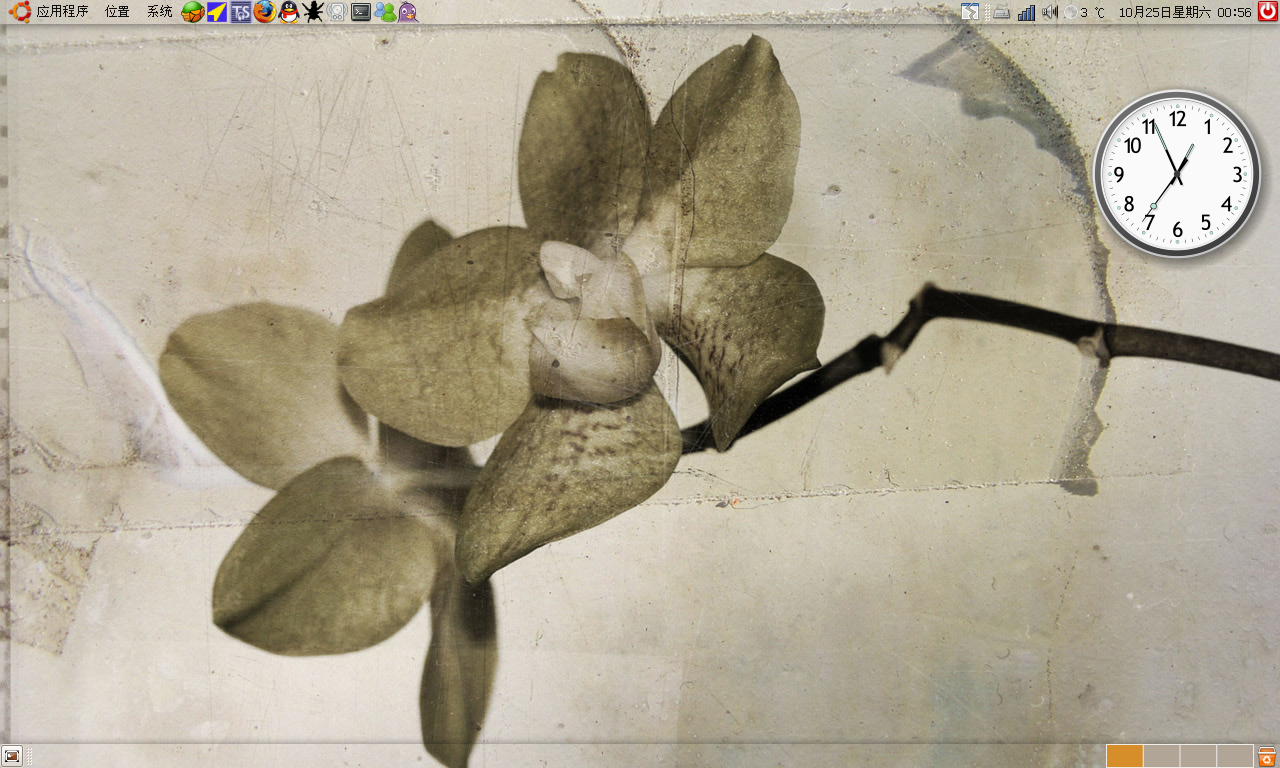
Task: Open the network signal strength indicator
Action: tap(1027, 12)
